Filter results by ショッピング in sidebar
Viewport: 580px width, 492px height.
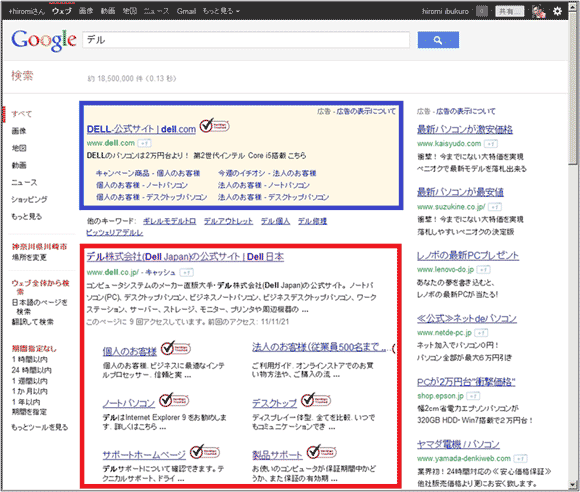click(x=29, y=199)
